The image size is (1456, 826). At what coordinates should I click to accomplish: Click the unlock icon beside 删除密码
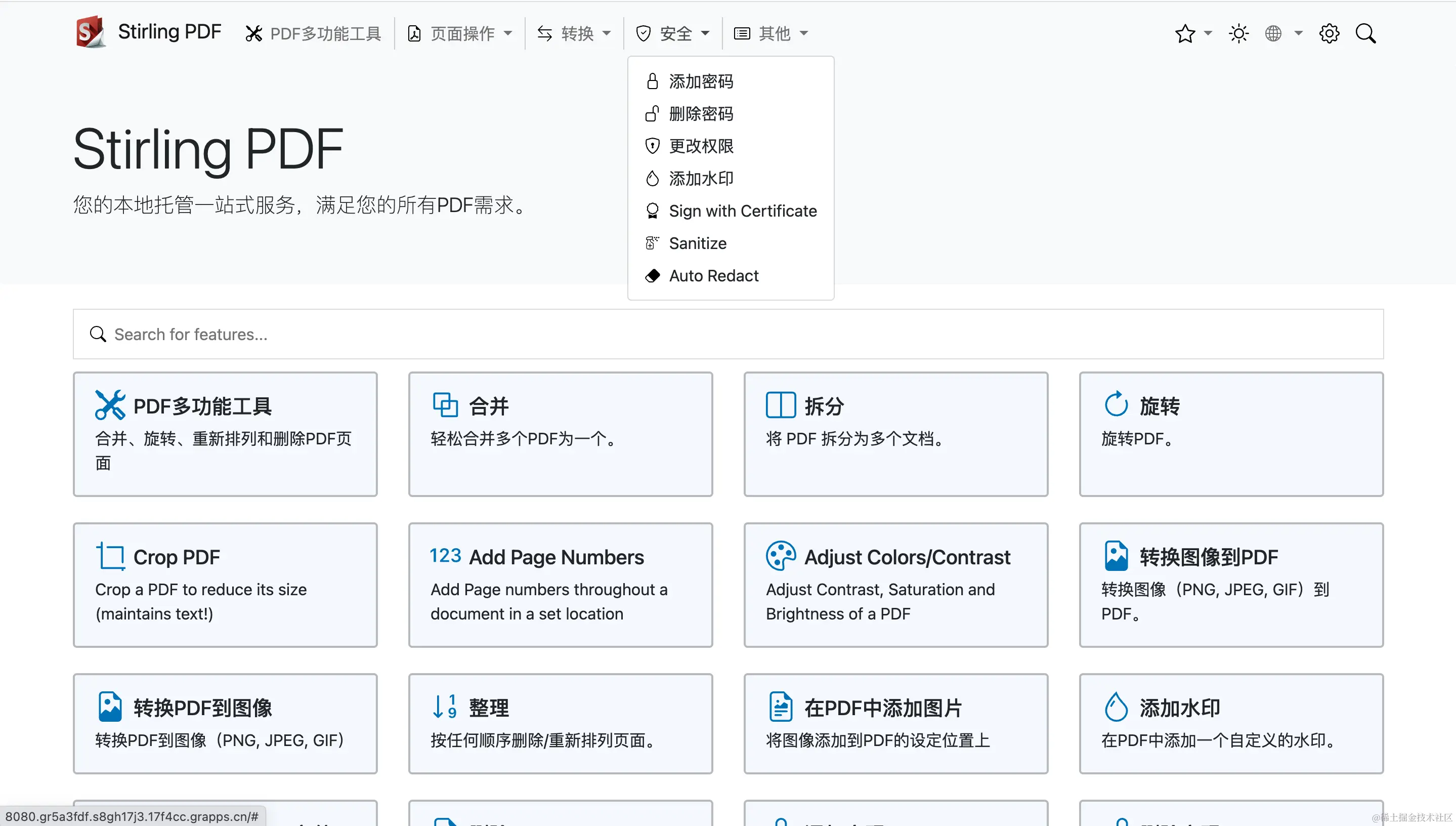click(x=652, y=113)
